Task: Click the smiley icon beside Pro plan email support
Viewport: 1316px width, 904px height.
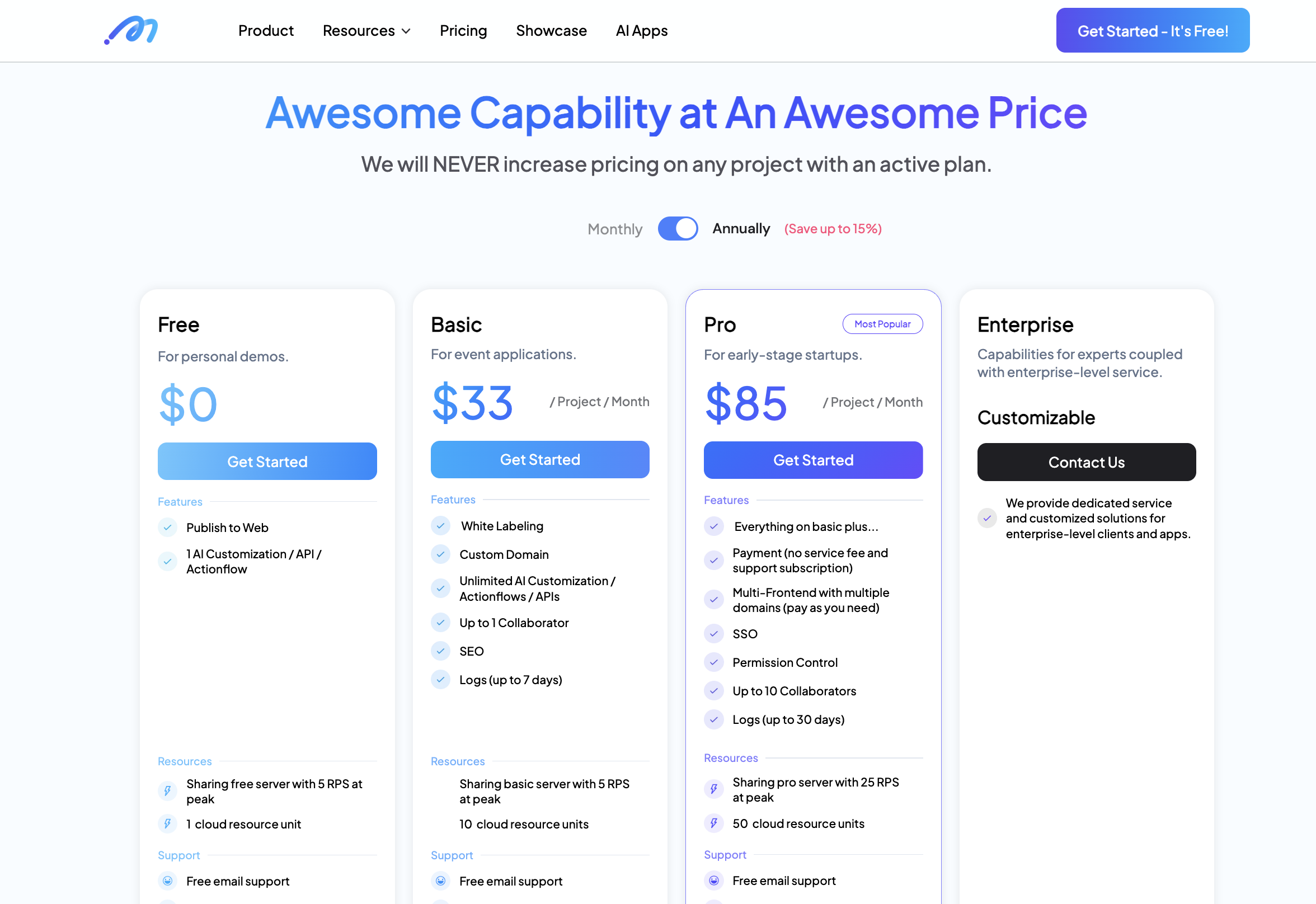Action: pos(713,880)
